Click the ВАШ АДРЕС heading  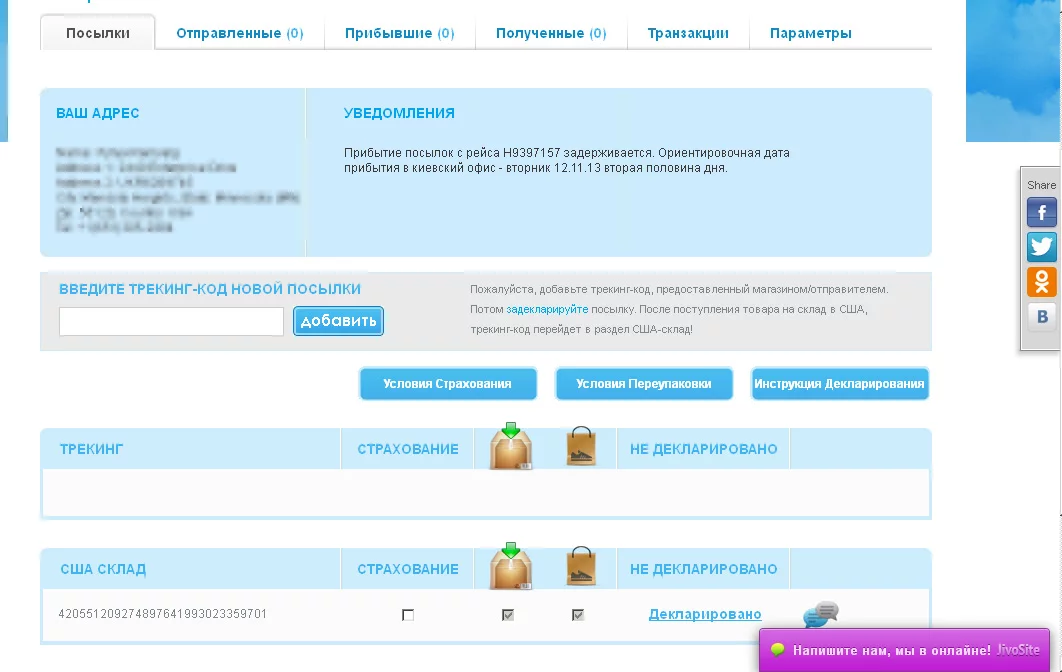click(x=98, y=113)
